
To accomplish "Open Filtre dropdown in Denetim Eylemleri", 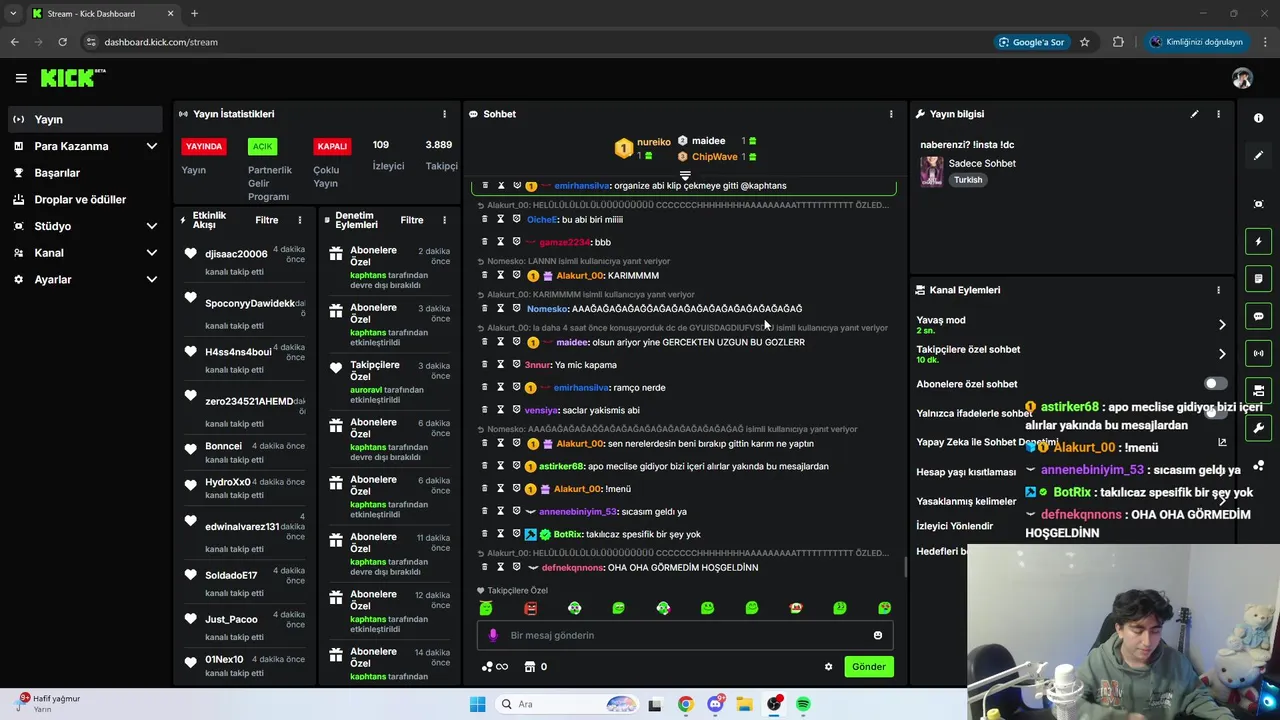I will click(x=412, y=220).
